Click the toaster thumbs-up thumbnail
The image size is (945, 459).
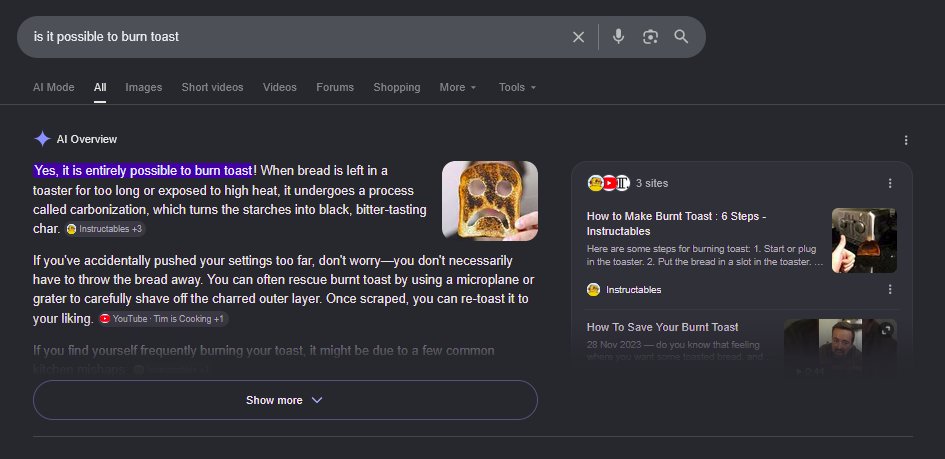864,240
